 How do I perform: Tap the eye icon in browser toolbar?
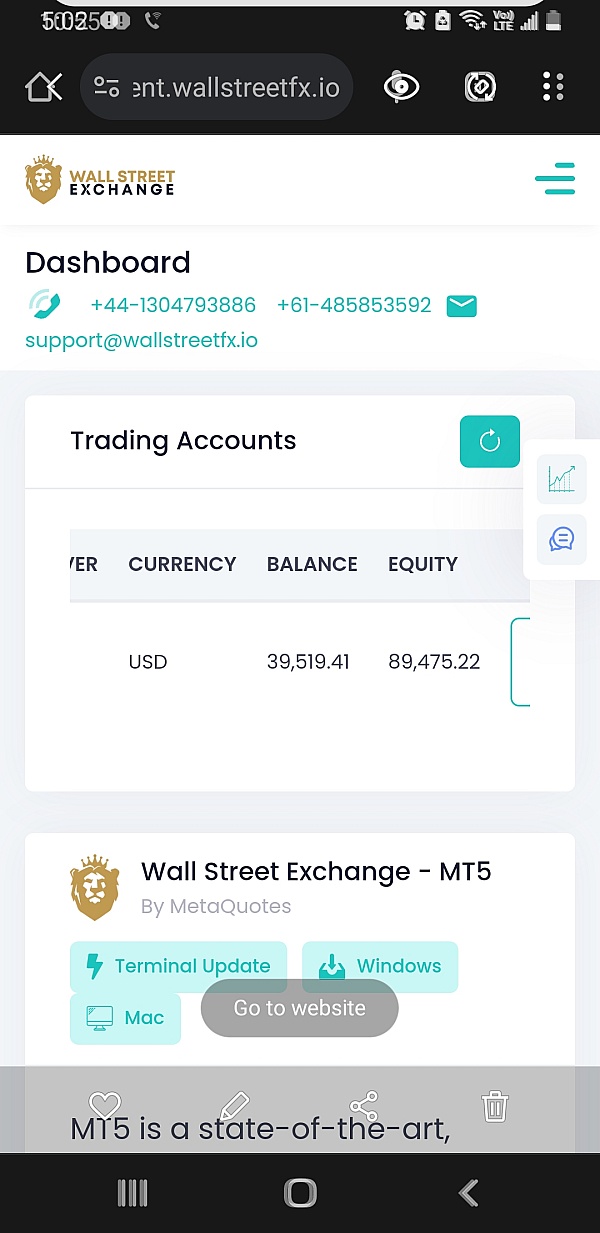[x=401, y=88]
